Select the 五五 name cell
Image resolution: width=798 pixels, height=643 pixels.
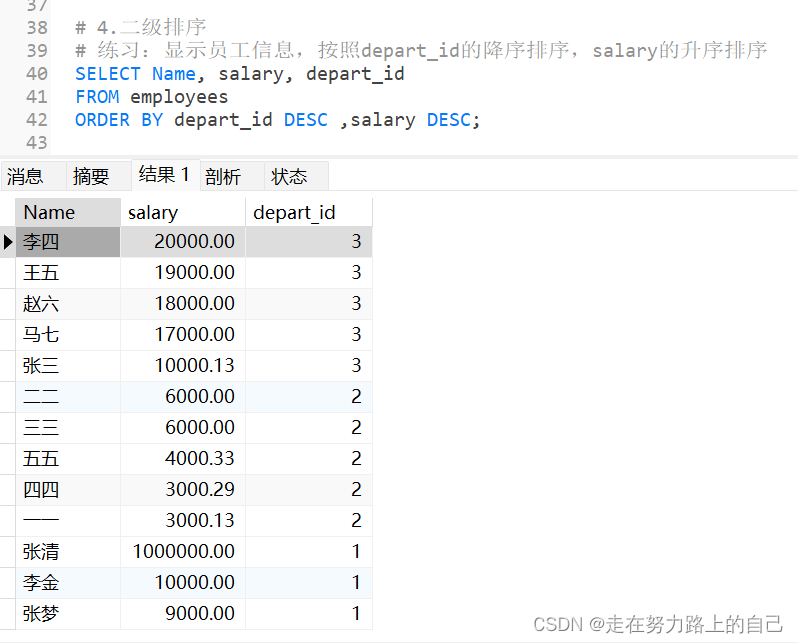click(x=68, y=459)
